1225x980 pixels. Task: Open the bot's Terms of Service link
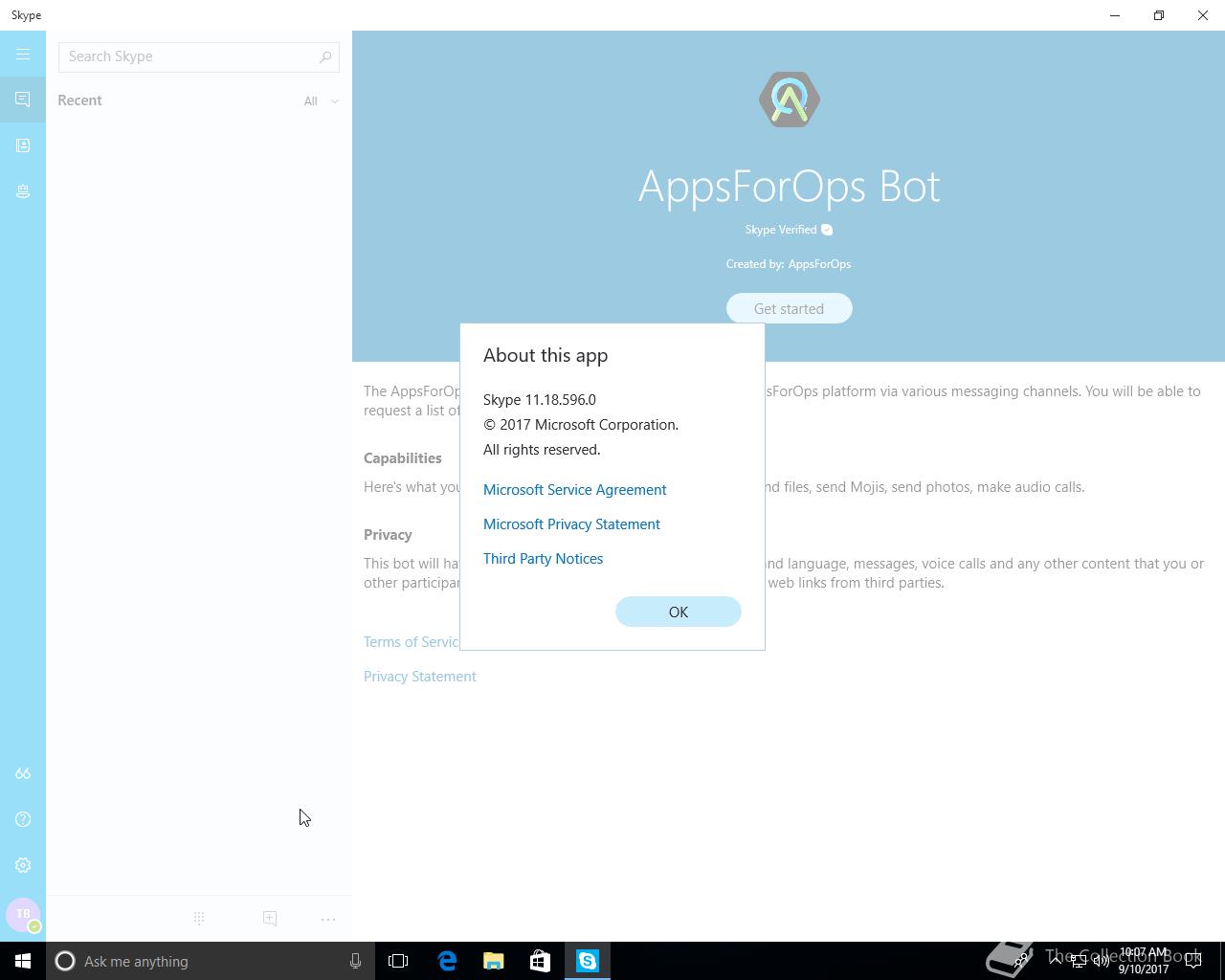click(x=412, y=642)
